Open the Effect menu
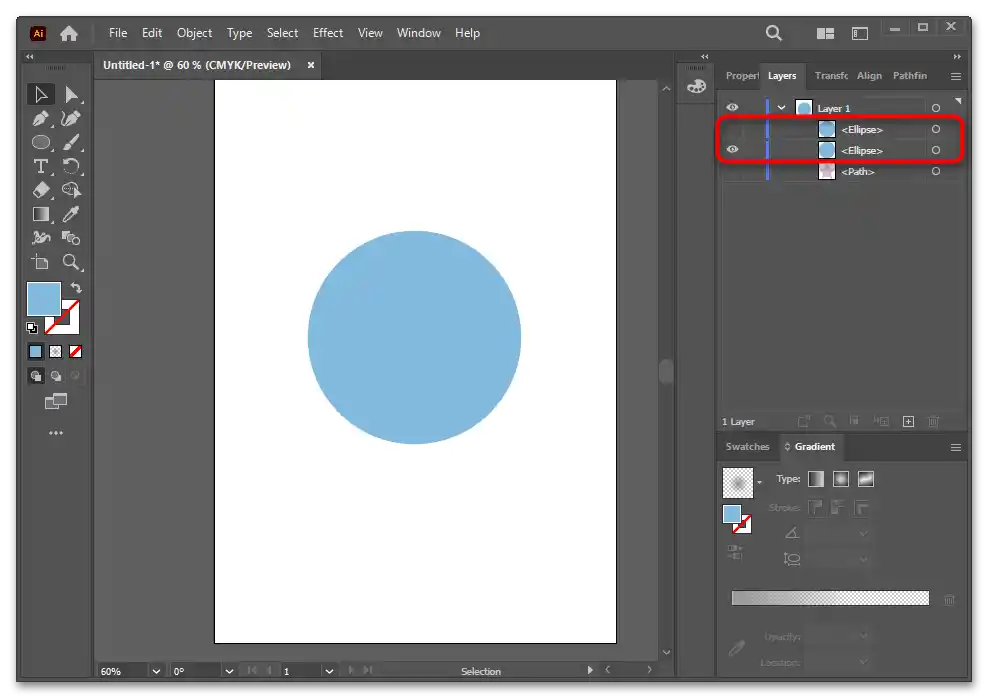Image resolution: width=988 pixels, height=698 pixels. click(x=328, y=33)
